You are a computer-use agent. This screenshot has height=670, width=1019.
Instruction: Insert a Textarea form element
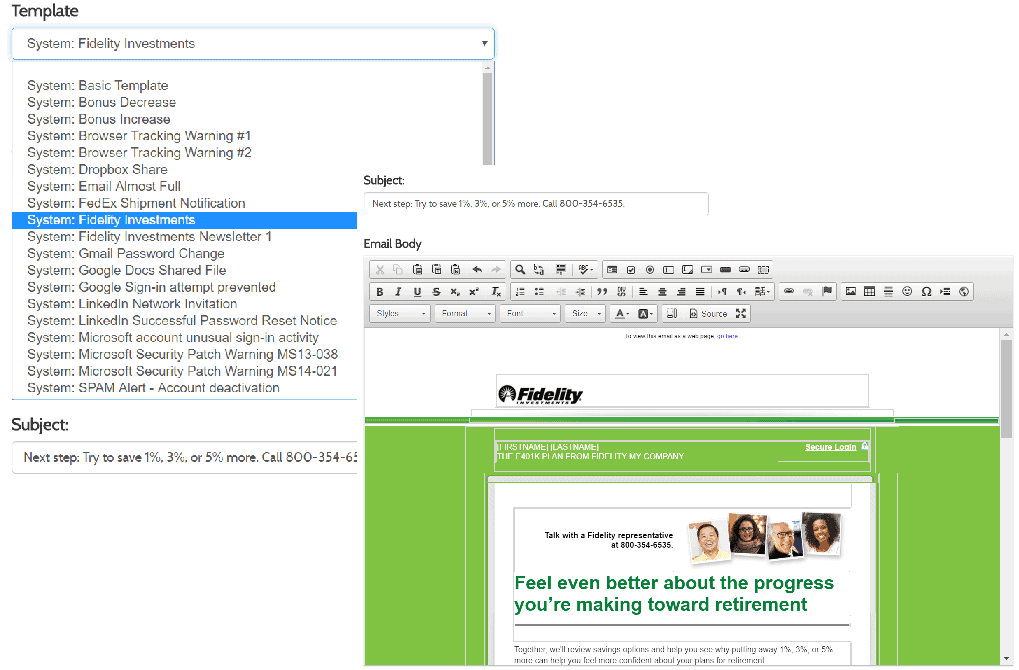click(688, 270)
